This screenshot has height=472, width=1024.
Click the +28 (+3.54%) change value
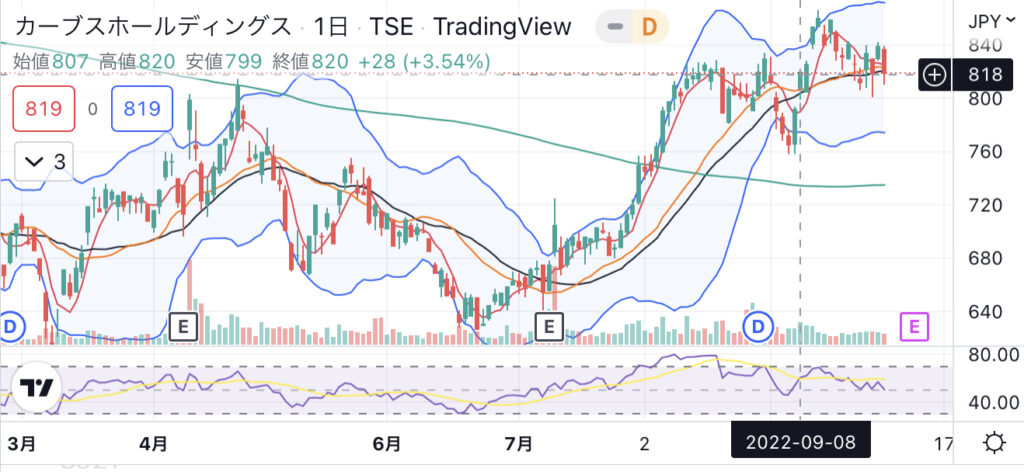[424, 61]
